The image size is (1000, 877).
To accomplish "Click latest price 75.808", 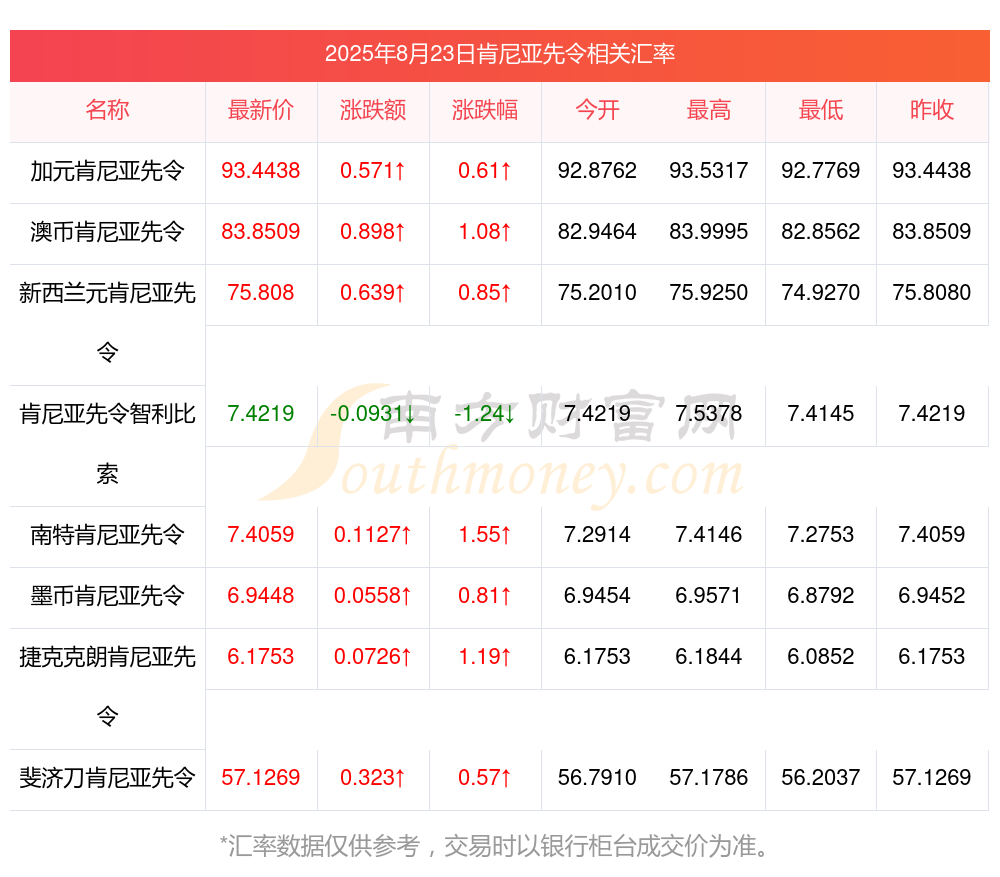I will 261,292.
